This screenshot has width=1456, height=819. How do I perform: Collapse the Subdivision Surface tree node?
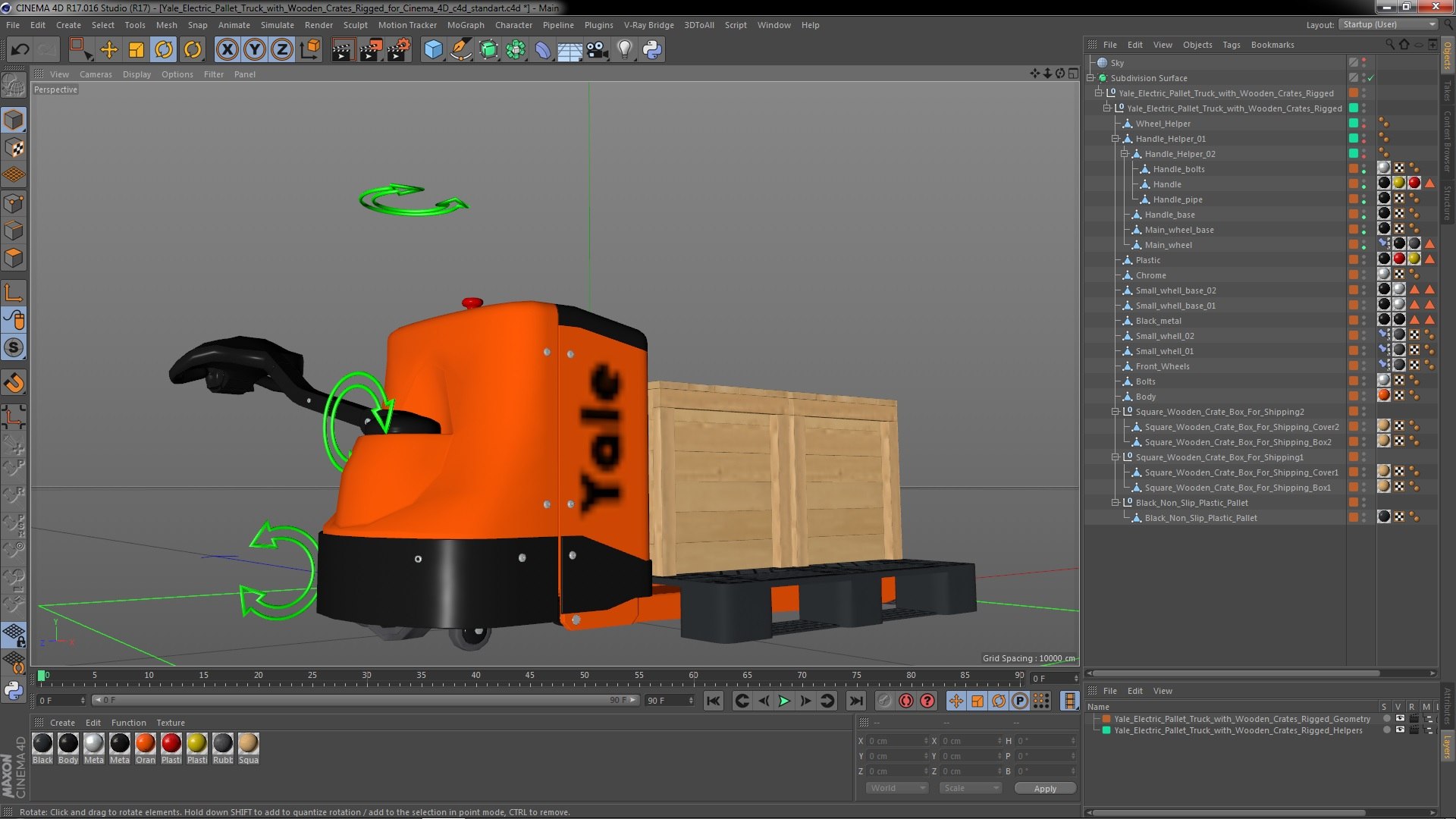pyautogui.click(x=1090, y=78)
